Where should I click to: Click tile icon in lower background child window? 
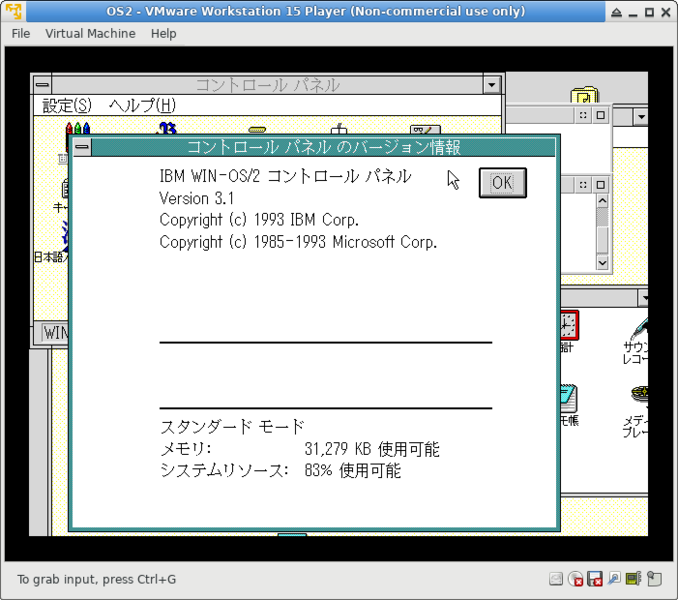[x=583, y=185]
